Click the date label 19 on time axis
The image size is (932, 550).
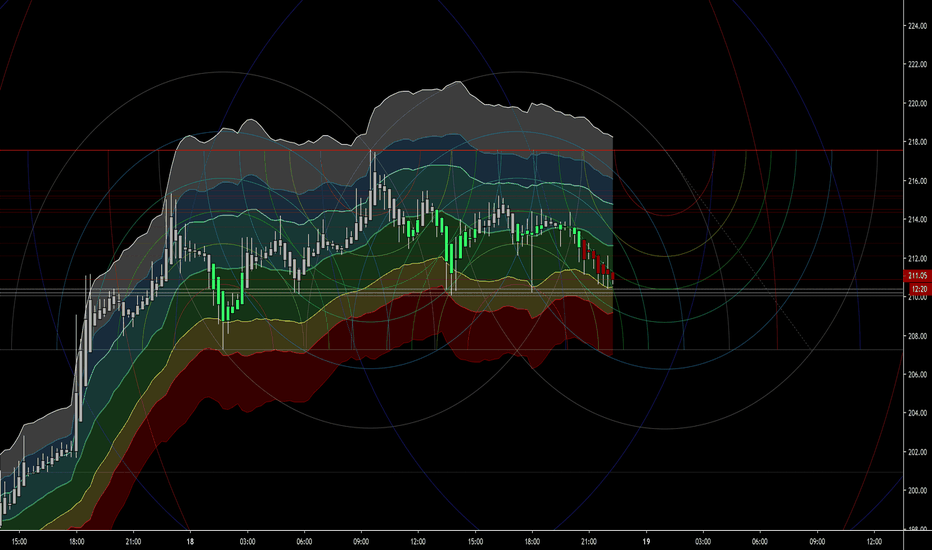[646, 542]
